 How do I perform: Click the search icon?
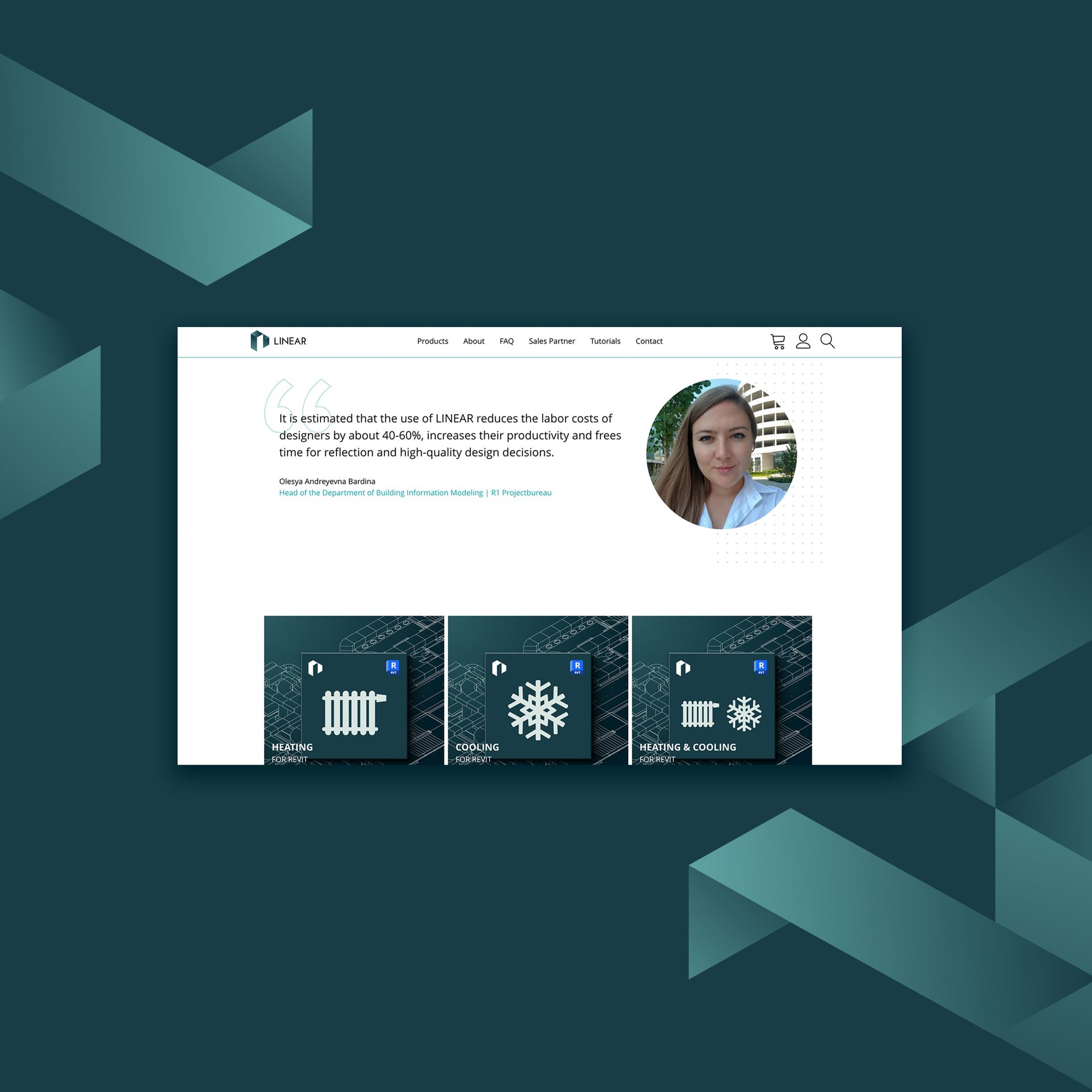(830, 341)
